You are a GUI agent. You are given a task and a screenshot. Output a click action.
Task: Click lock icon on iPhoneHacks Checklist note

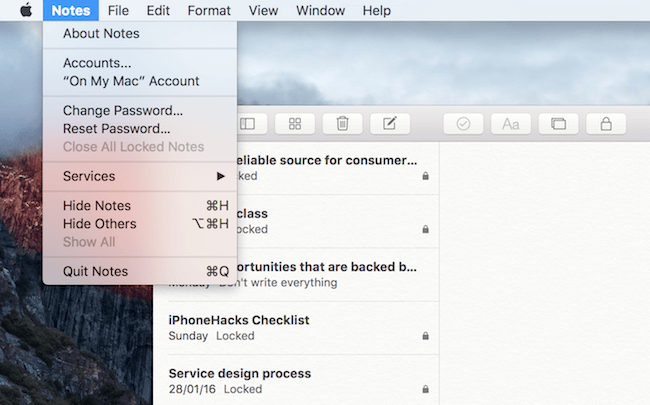425,336
